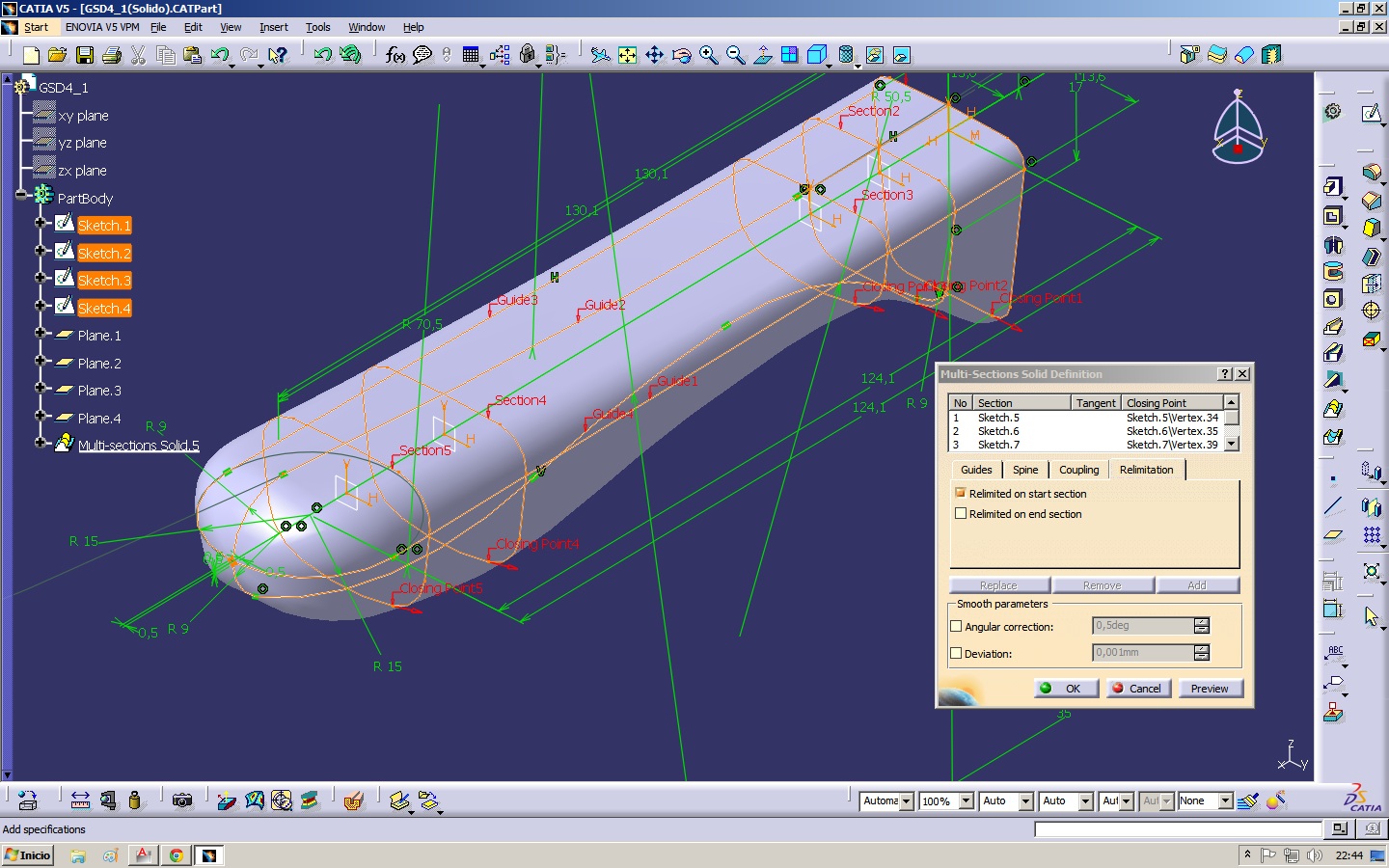Select the Pocket tool icon
Image resolution: width=1389 pixels, height=868 pixels.
click(x=1332, y=216)
